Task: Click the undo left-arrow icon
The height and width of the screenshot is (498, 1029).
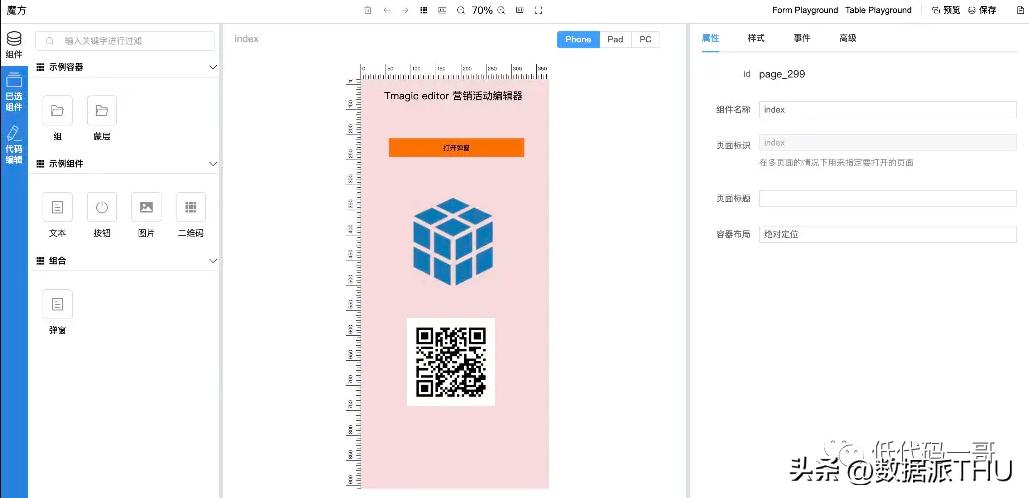Action: [x=387, y=10]
